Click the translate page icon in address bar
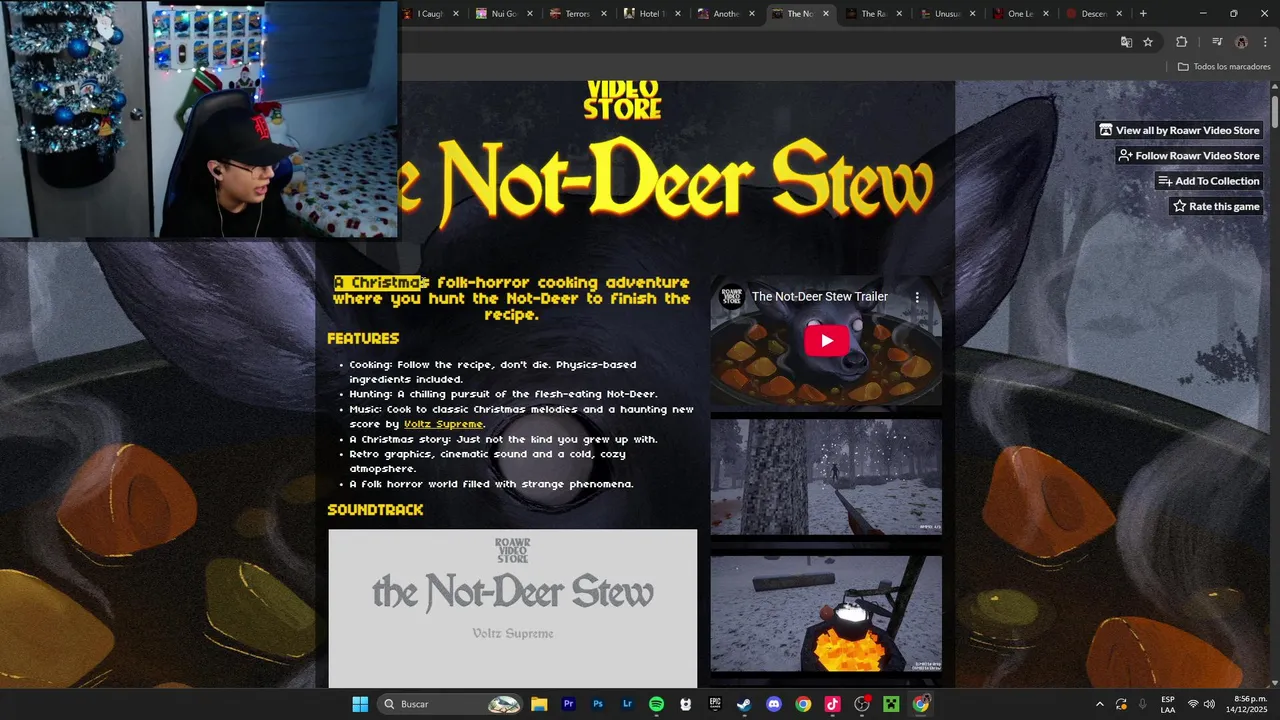1280x720 pixels. coord(1126,42)
